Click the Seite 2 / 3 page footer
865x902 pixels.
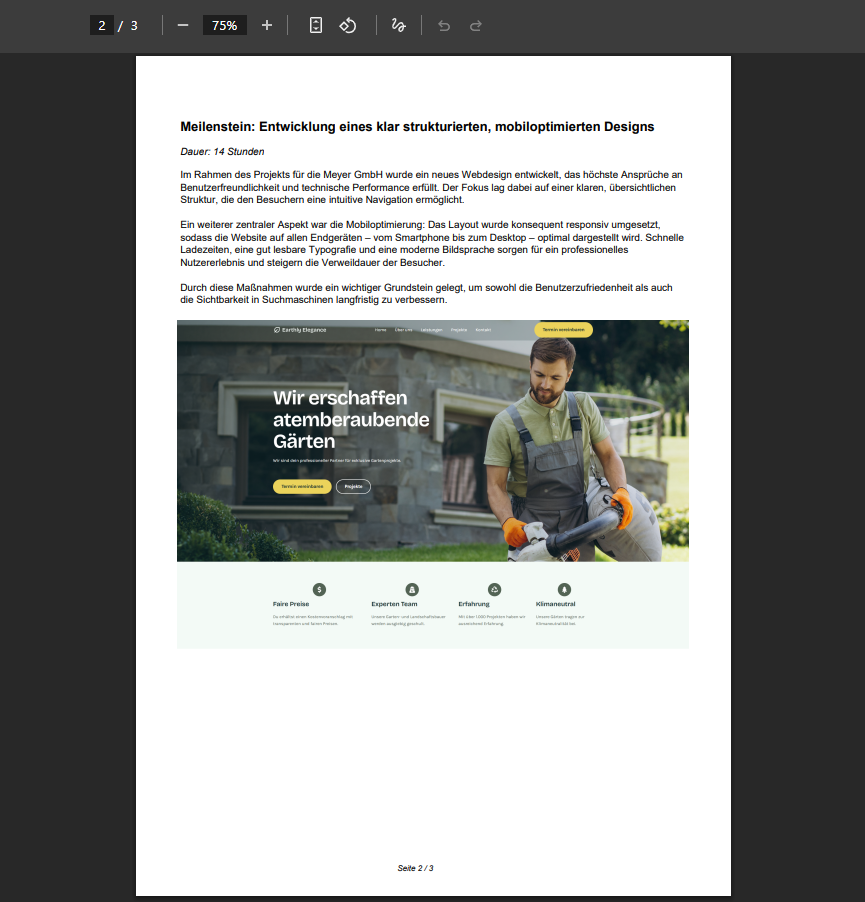[x=415, y=868]
